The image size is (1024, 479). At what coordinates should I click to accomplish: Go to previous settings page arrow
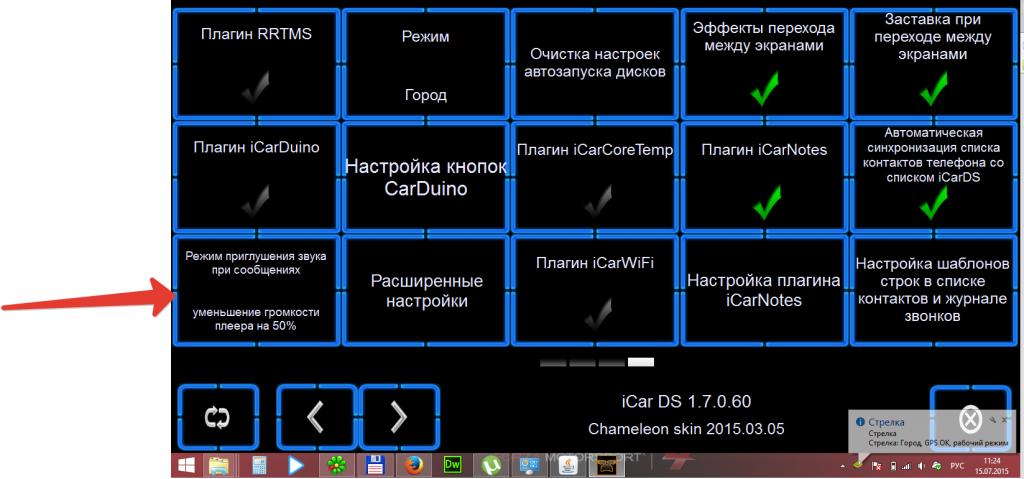click(x=315, y=417)
